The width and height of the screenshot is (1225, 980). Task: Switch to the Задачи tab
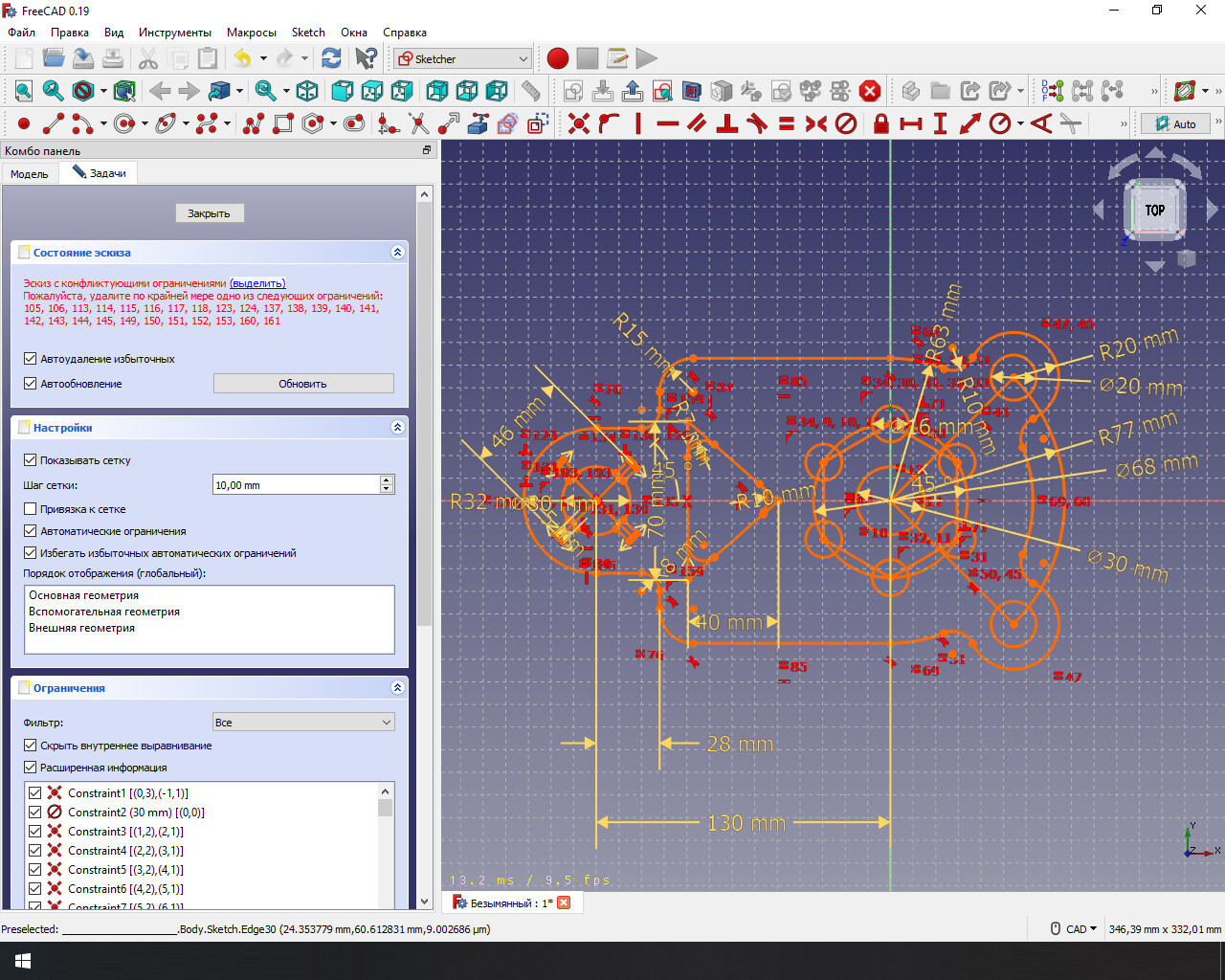100,173
